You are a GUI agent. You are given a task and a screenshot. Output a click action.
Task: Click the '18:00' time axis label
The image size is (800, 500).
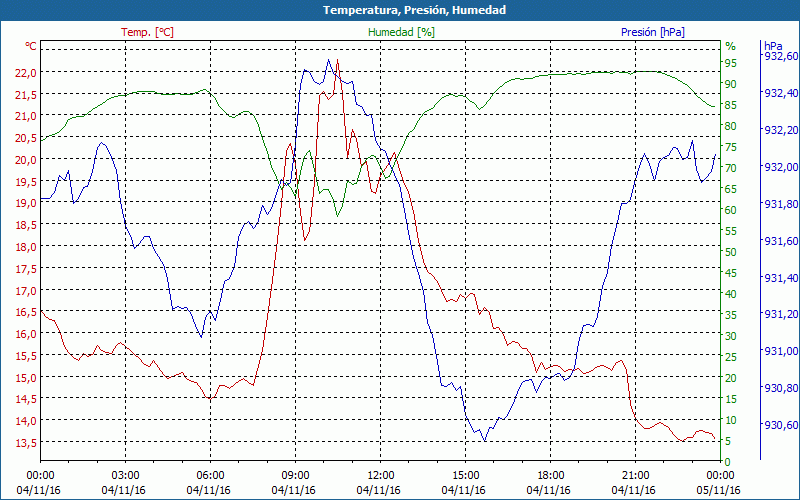pos(551,476)
